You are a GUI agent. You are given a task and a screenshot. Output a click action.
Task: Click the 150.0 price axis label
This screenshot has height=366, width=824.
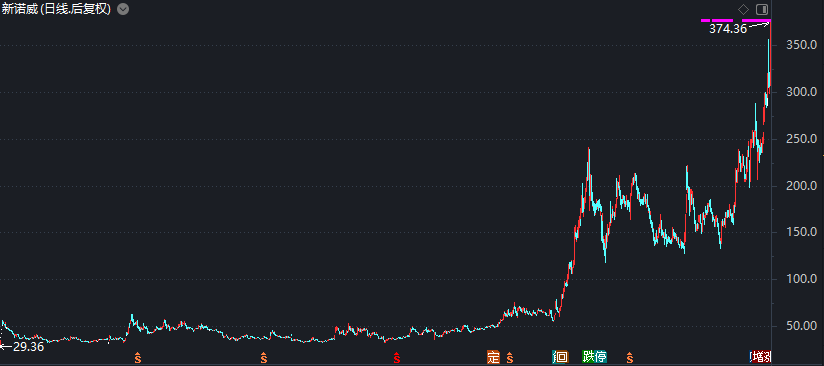[801, 232]
